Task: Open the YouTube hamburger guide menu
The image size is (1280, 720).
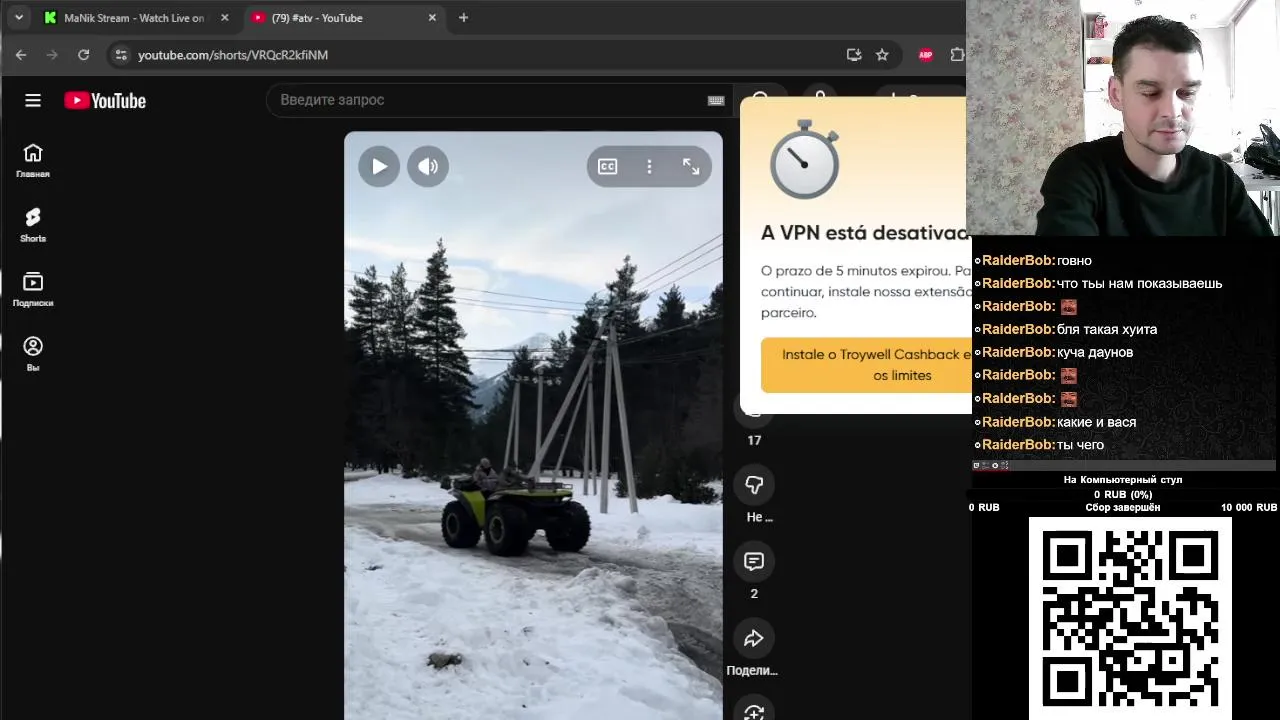Action: (x=33, y=100)
